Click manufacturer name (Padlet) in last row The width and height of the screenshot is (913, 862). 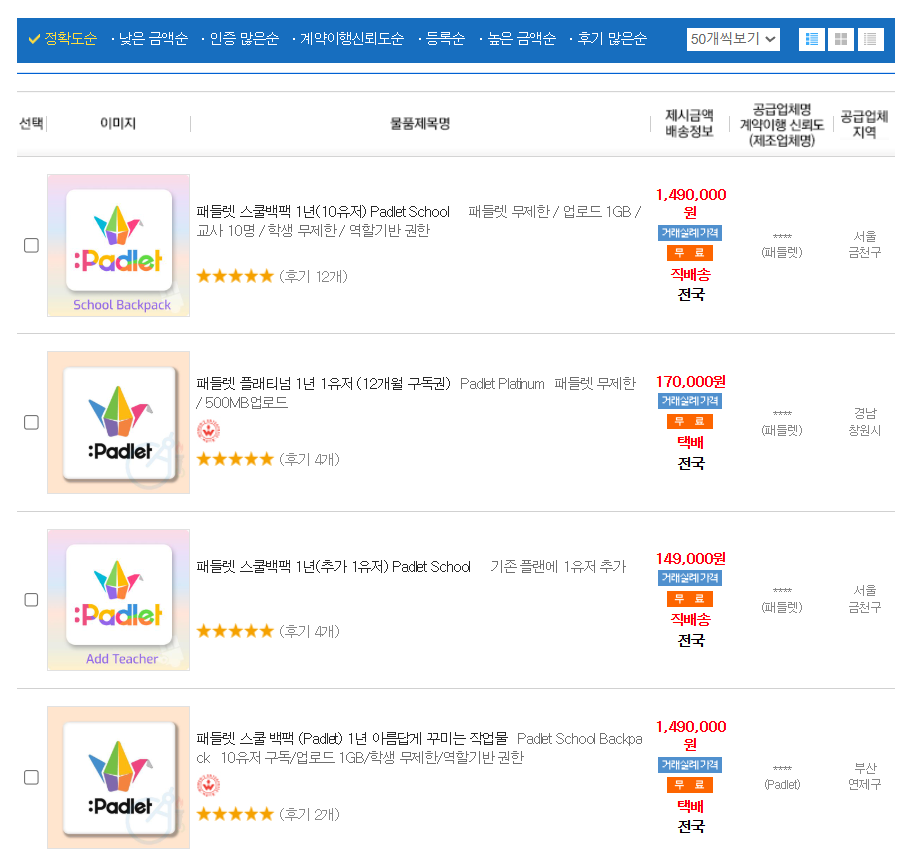point(782,785)
